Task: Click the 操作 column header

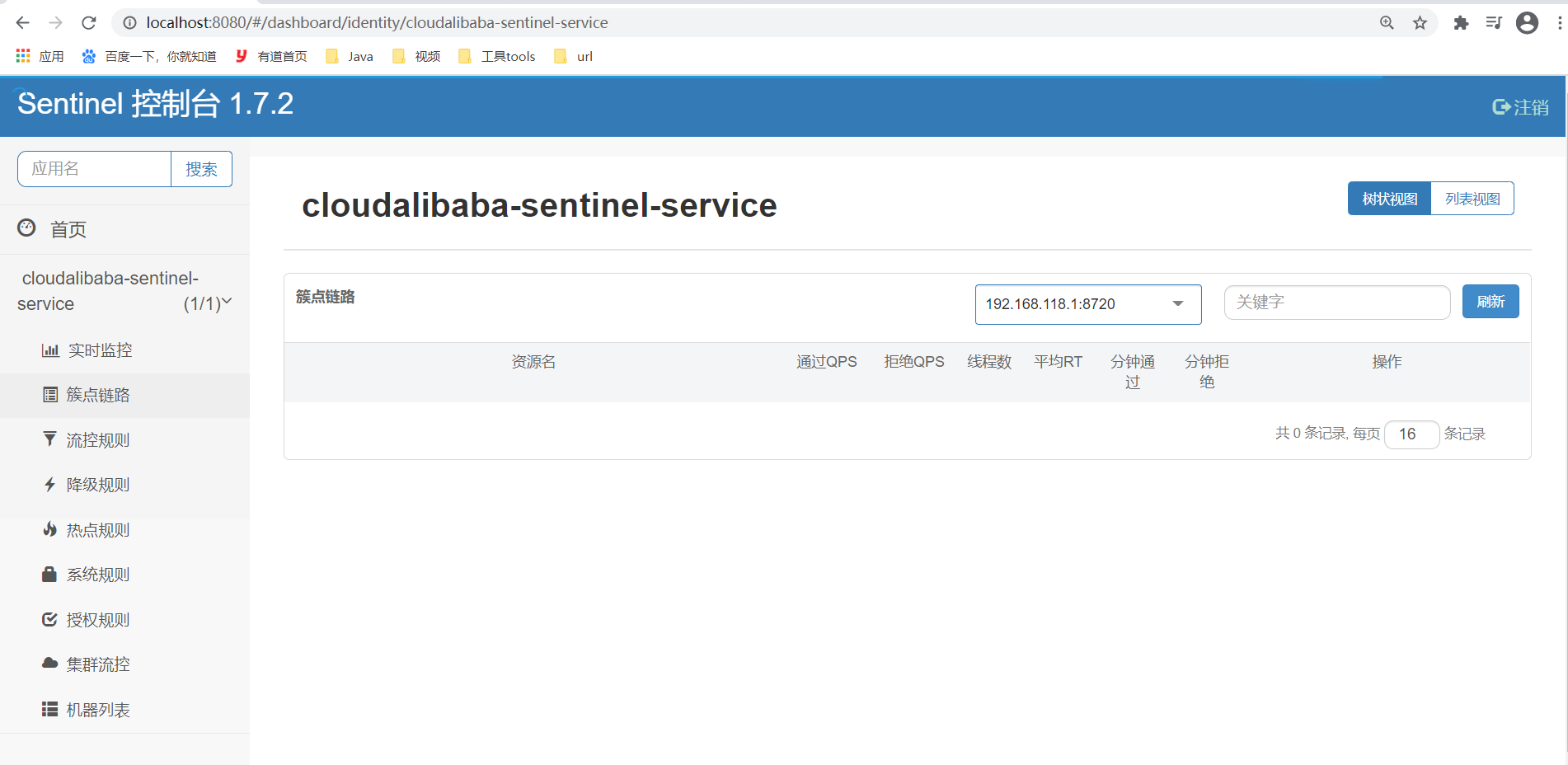Action: pos(1387,362)
